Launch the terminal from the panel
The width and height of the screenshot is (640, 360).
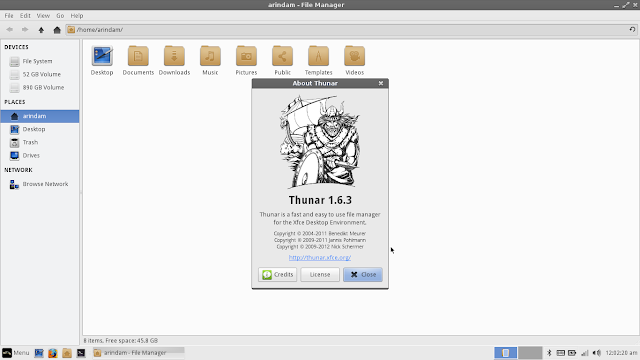coord(81,353)
